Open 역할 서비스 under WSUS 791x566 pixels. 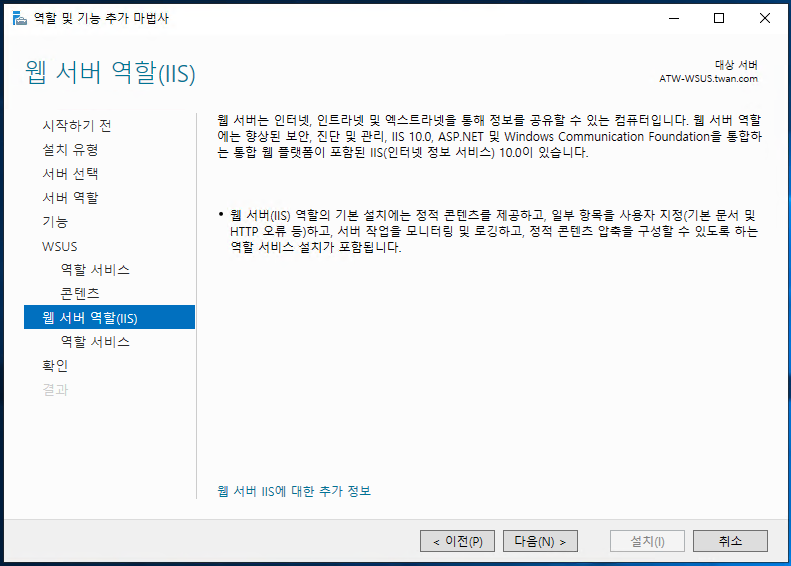click(x=95, y=270)
